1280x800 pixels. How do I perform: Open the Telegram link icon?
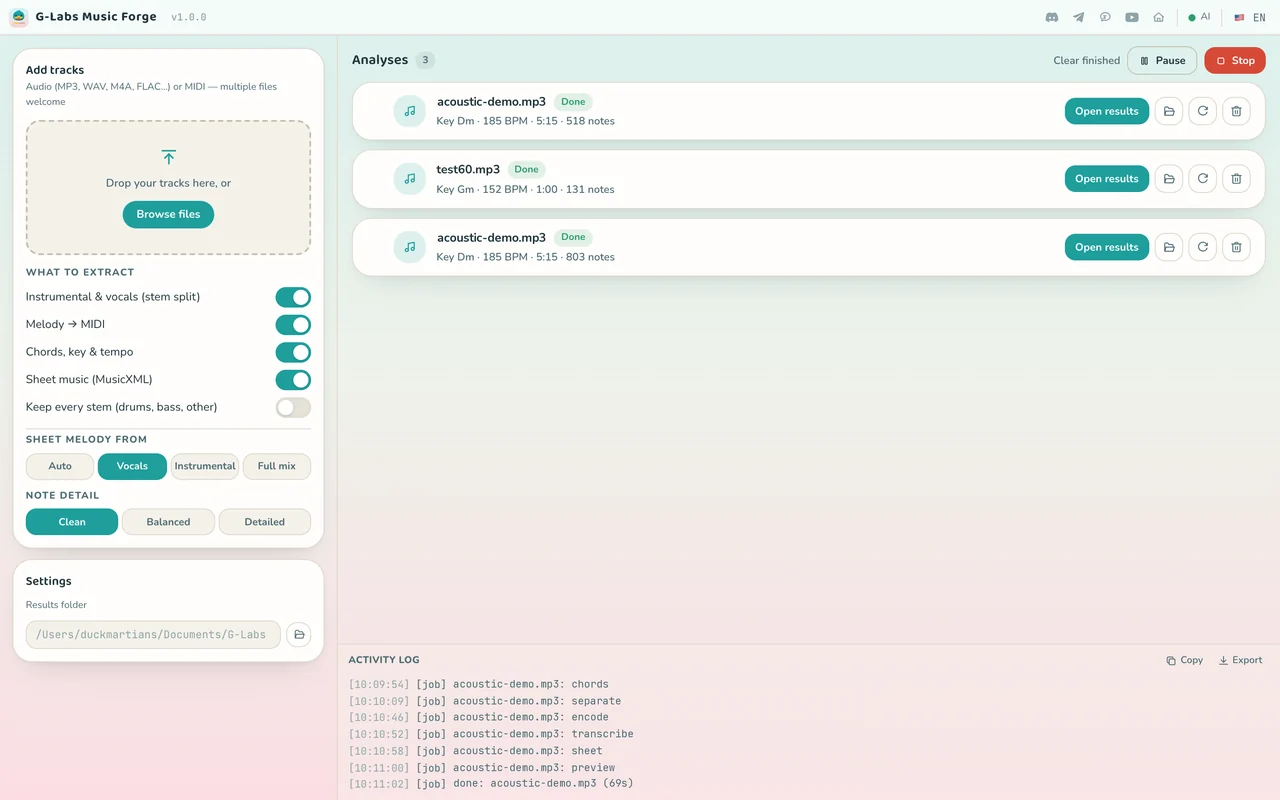click(1079, 17)
